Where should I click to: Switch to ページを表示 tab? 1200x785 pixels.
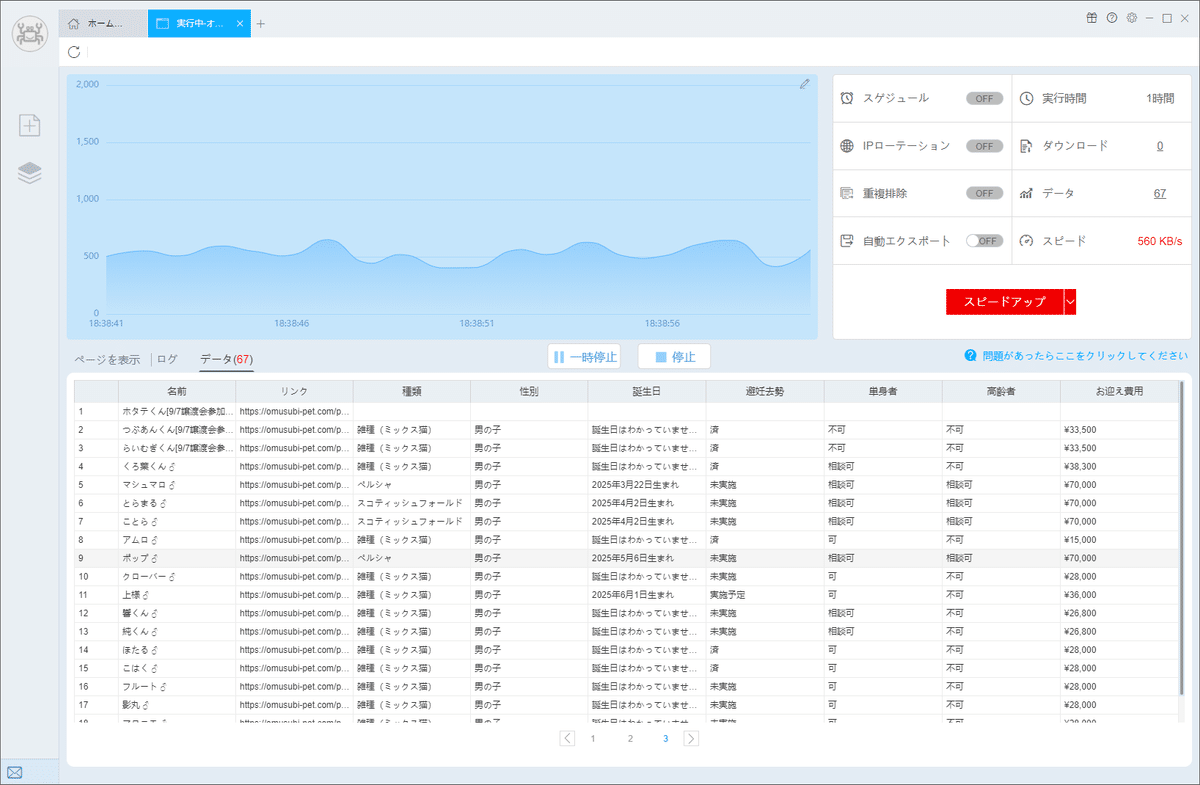[x=107, y=359]
